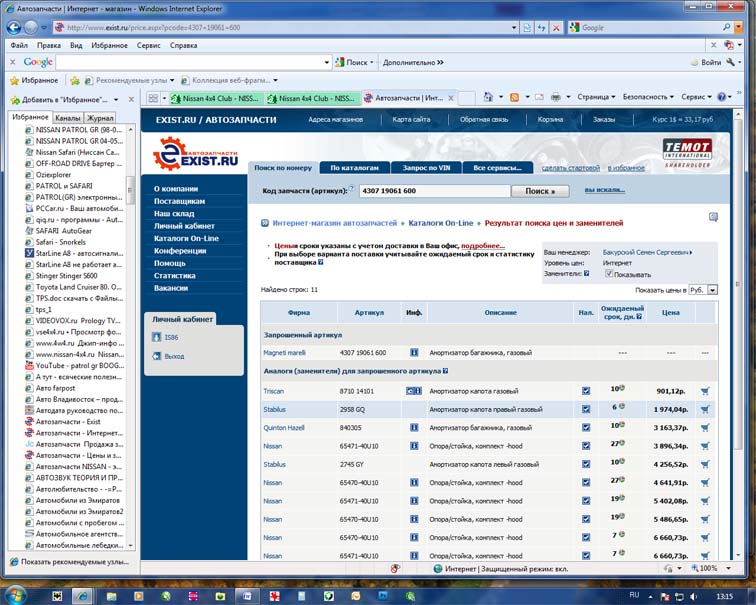The height and width of the screenshot is (605, 756).
Task: Click IE Home toolbar icon
Action: 488,97
